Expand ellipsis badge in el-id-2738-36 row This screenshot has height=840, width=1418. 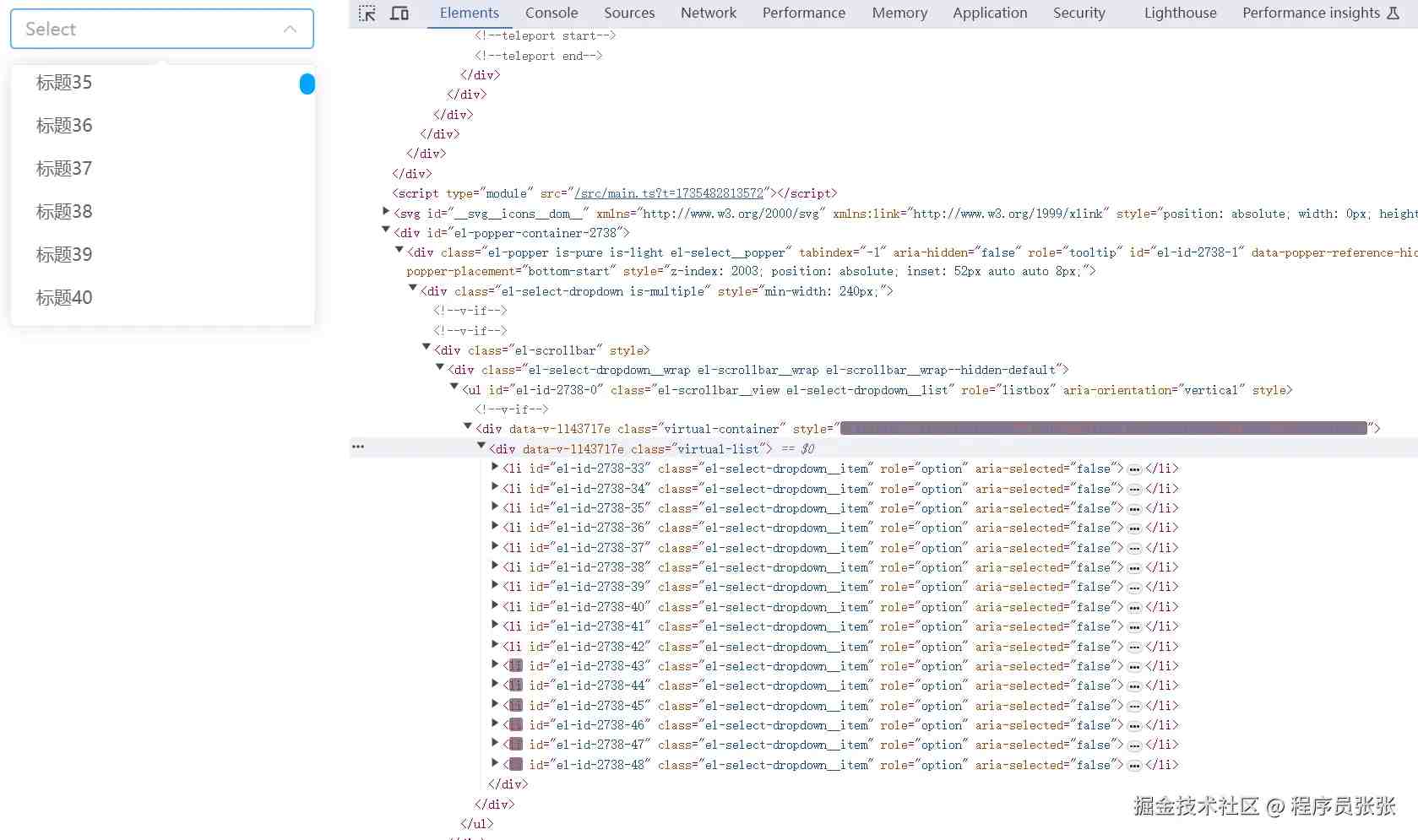[x=1134, y=528]
